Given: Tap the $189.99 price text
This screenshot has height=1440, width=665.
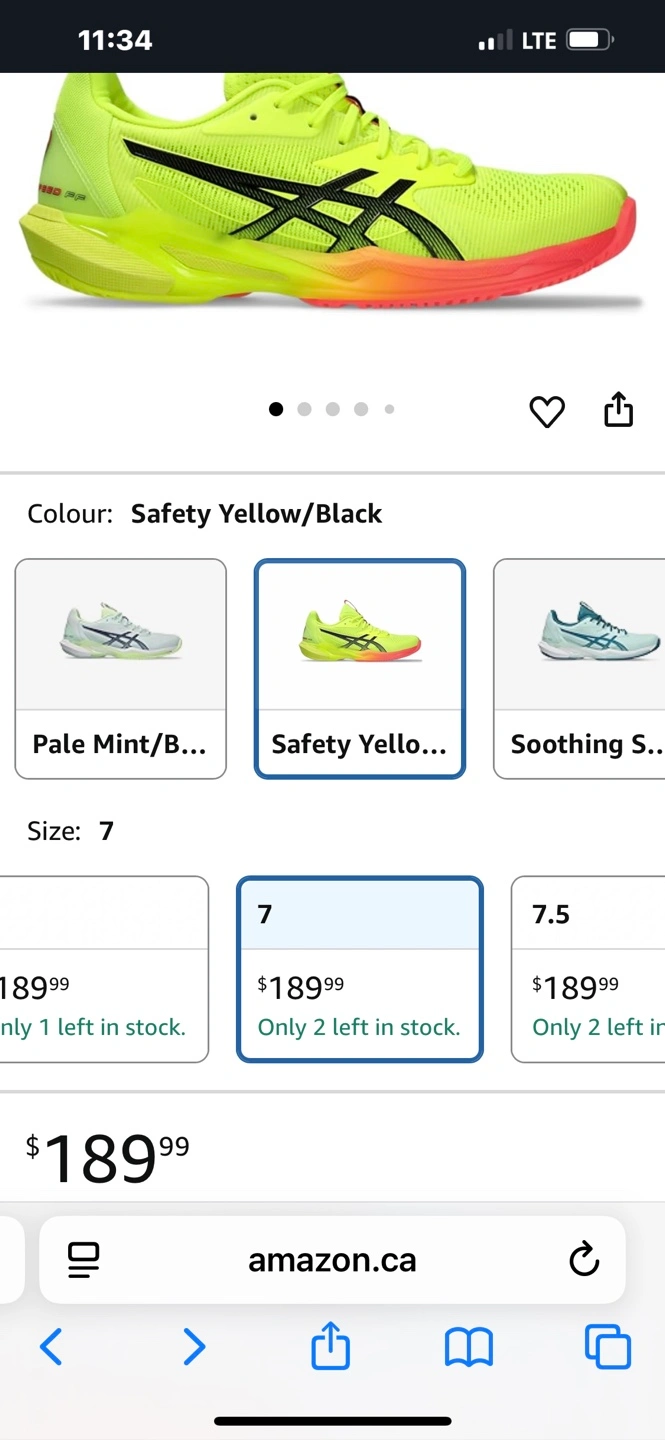Looking at the screenshot, I should pos(108,1158).
